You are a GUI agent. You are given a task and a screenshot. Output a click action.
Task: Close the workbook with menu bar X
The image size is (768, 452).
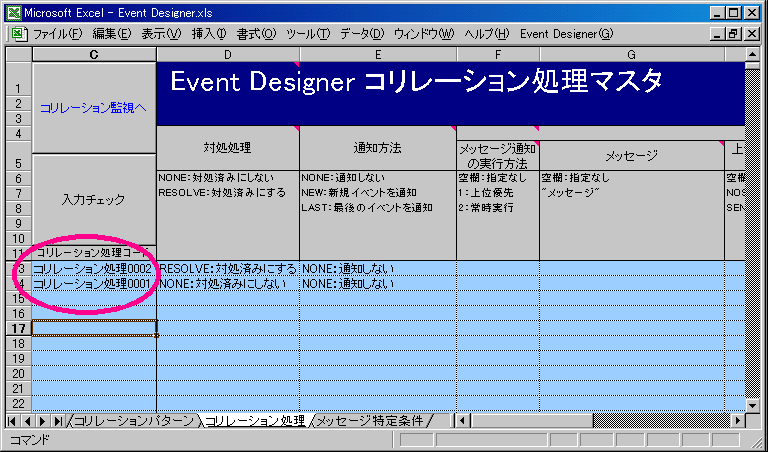[751, 34]
